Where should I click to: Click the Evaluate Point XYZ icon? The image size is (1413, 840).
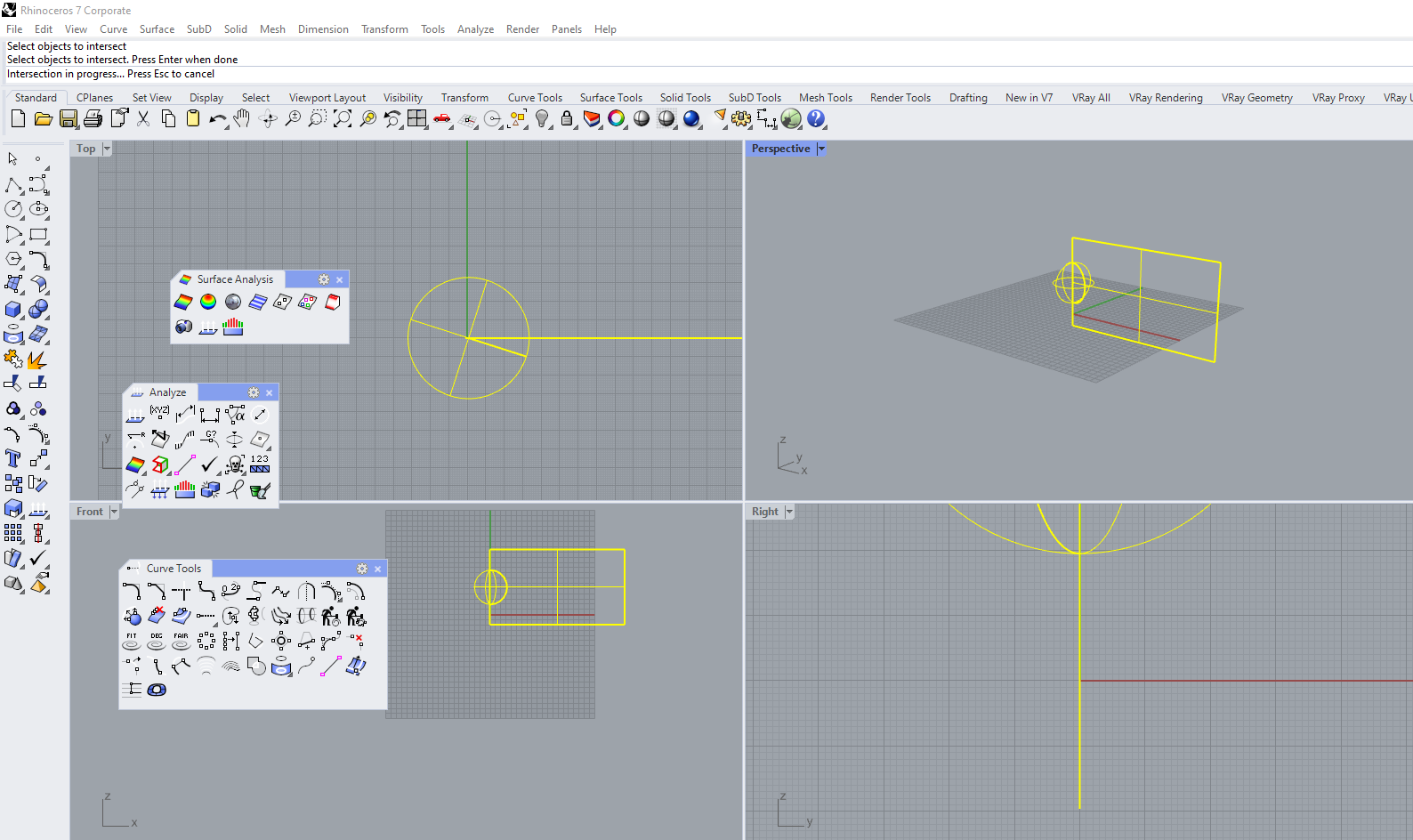click(160, 414)
